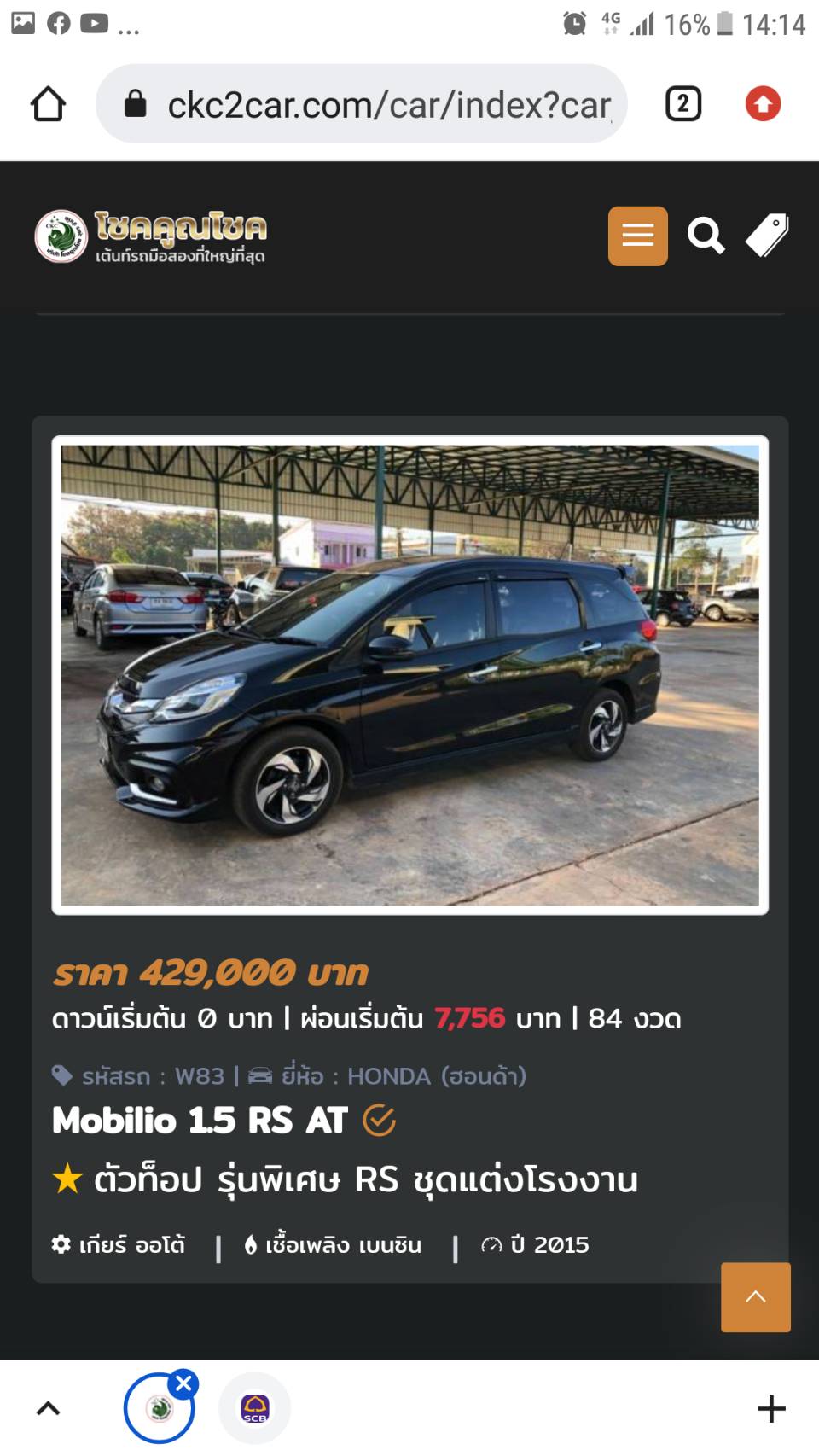Open the notification ellipsis in the status bar
This screenshot has height=1456, width=819.
(129, 26)
